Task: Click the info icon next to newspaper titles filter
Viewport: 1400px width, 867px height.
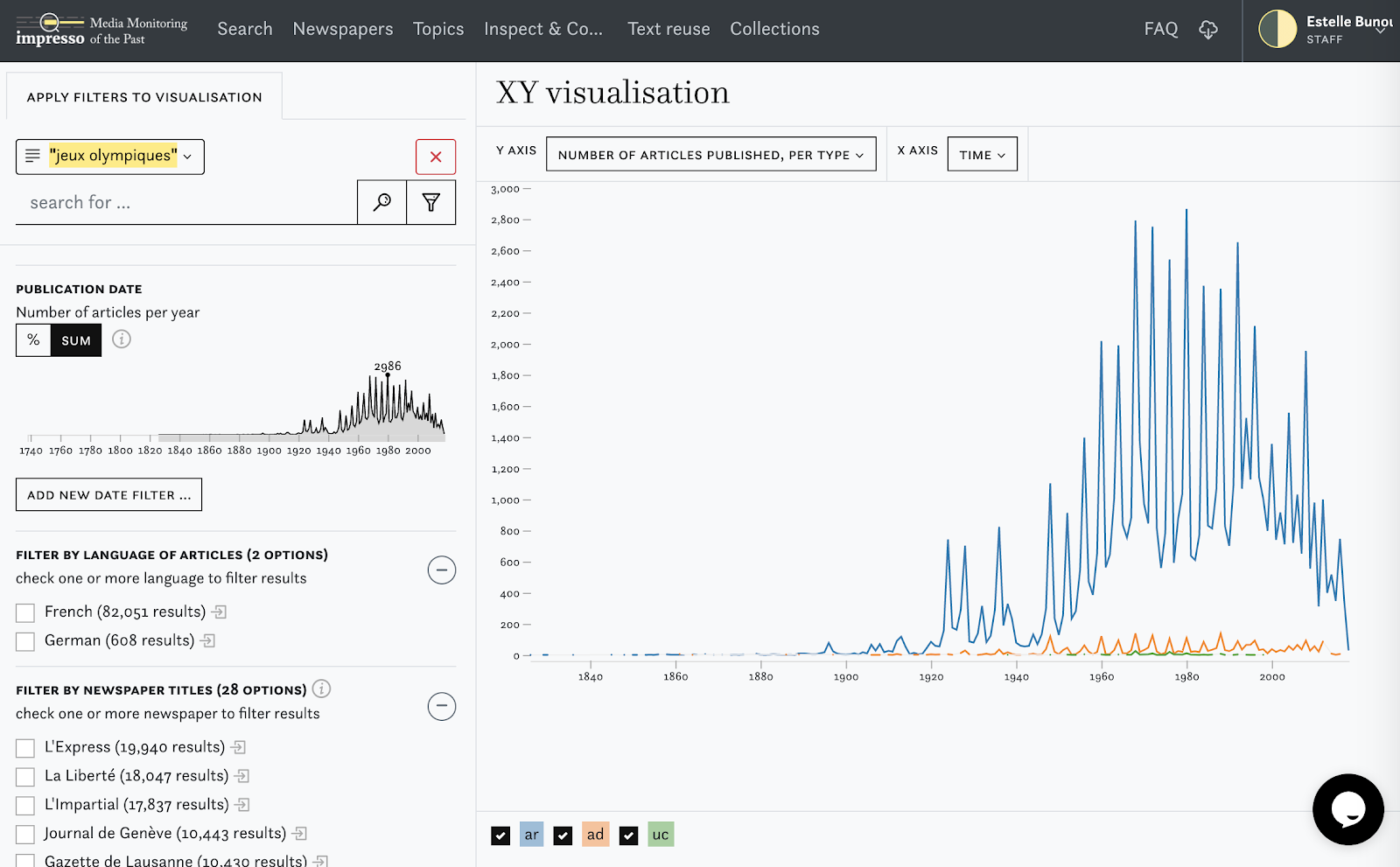Action: coord(321,689)
